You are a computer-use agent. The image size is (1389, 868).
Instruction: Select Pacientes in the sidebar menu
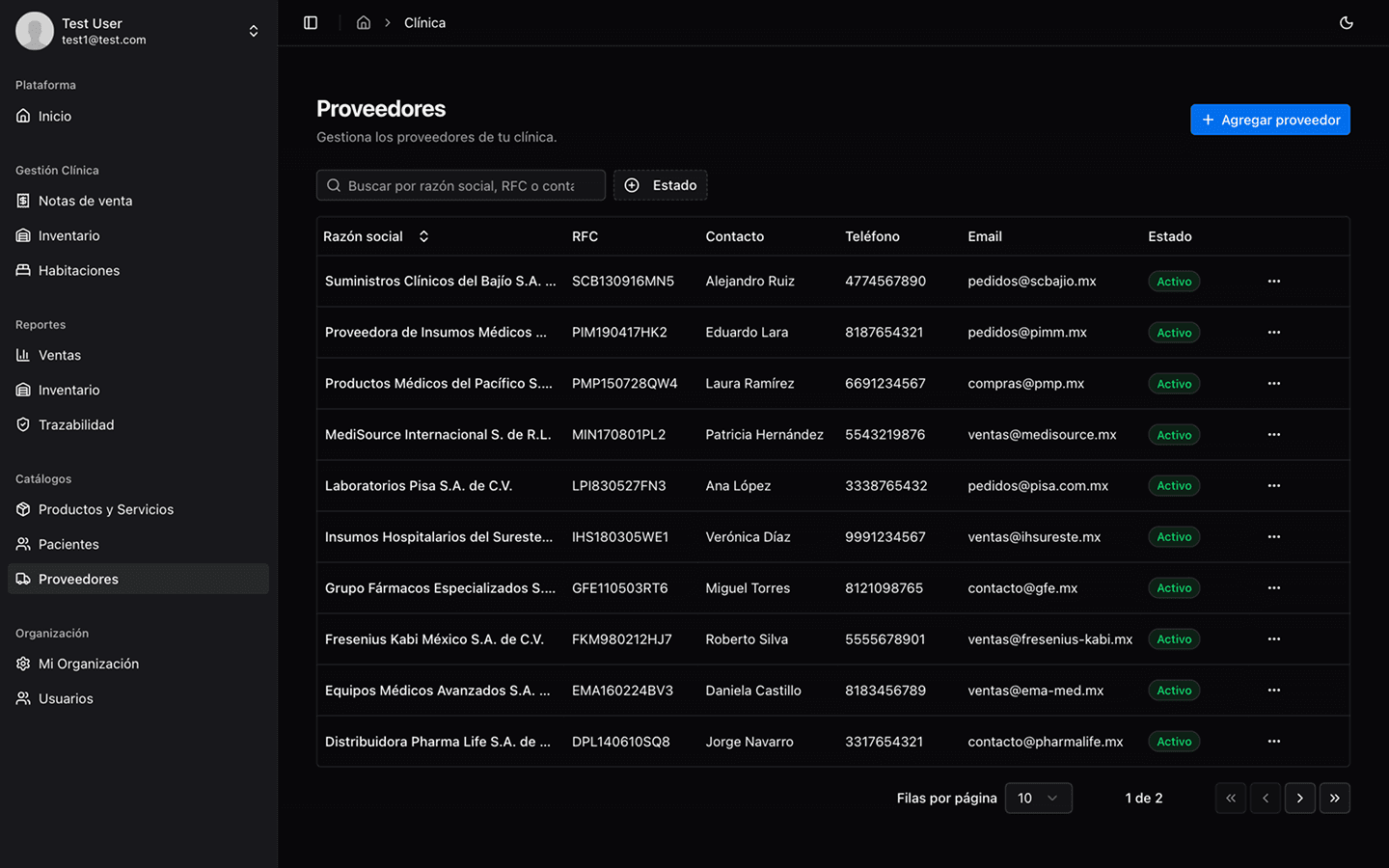(x=21, y=544)
